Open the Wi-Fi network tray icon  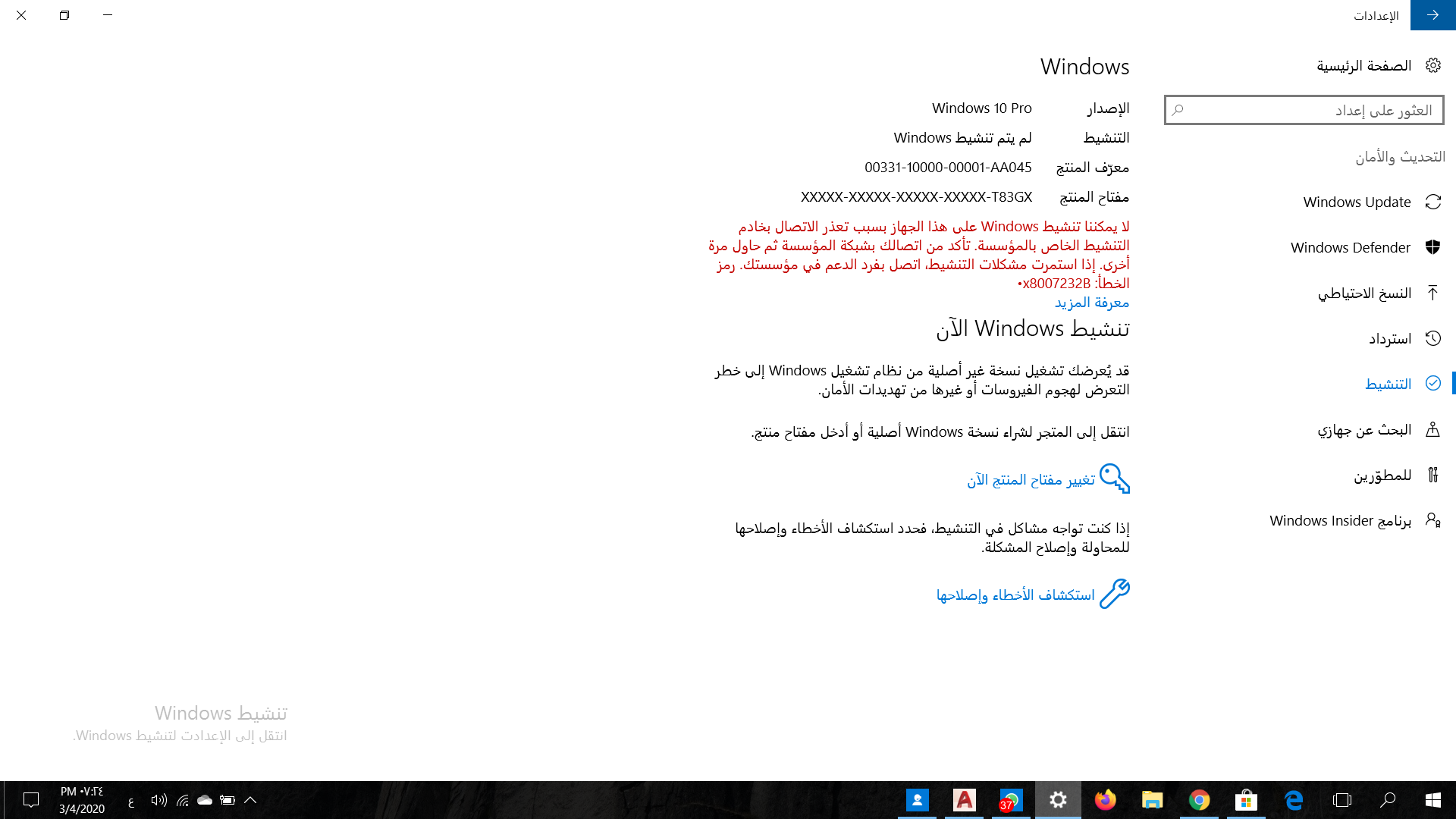tap(183, 800)
